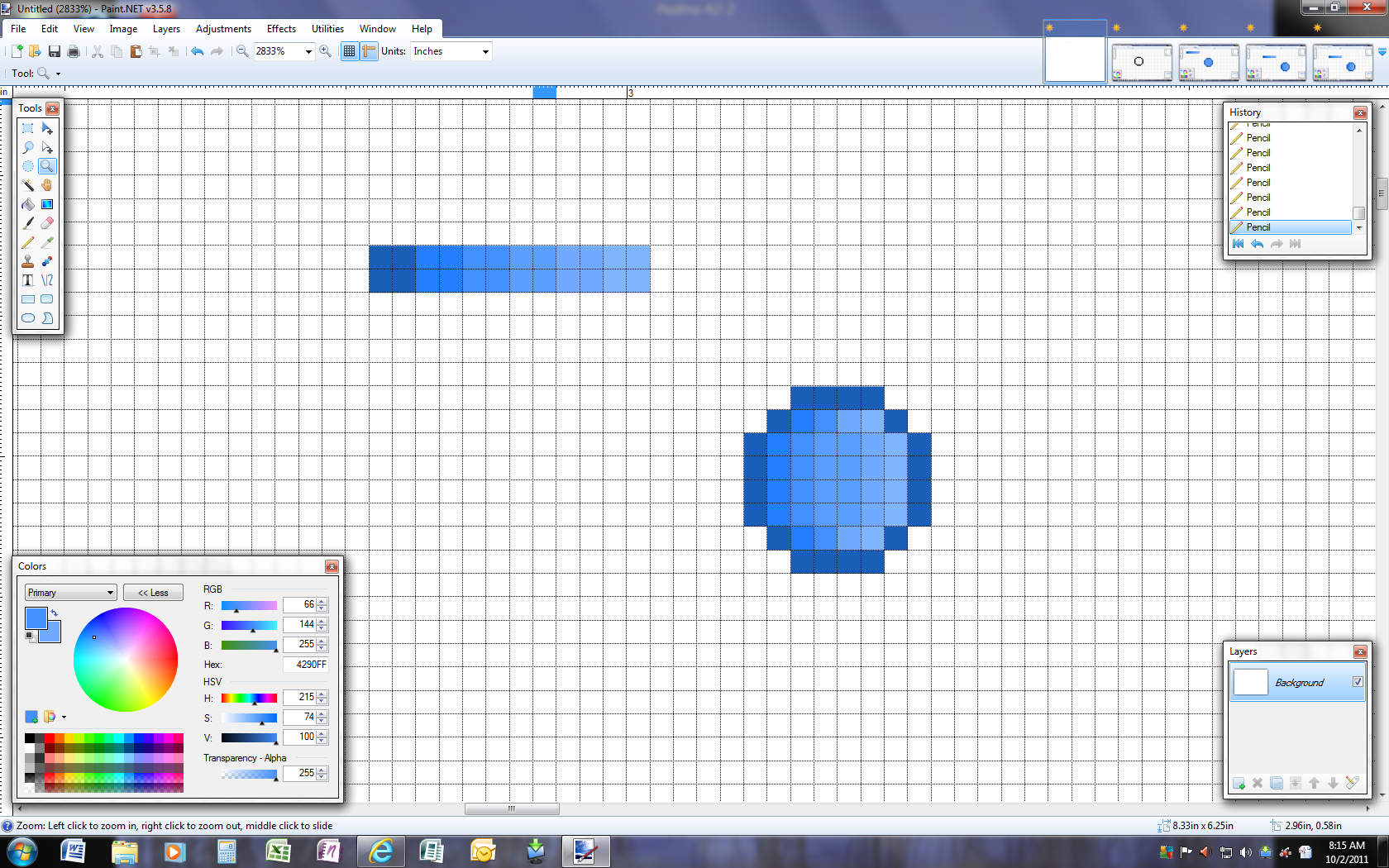Toggle the pixel grid button
The width and height of the screenshot is (1389, 868).
point(349,51)
